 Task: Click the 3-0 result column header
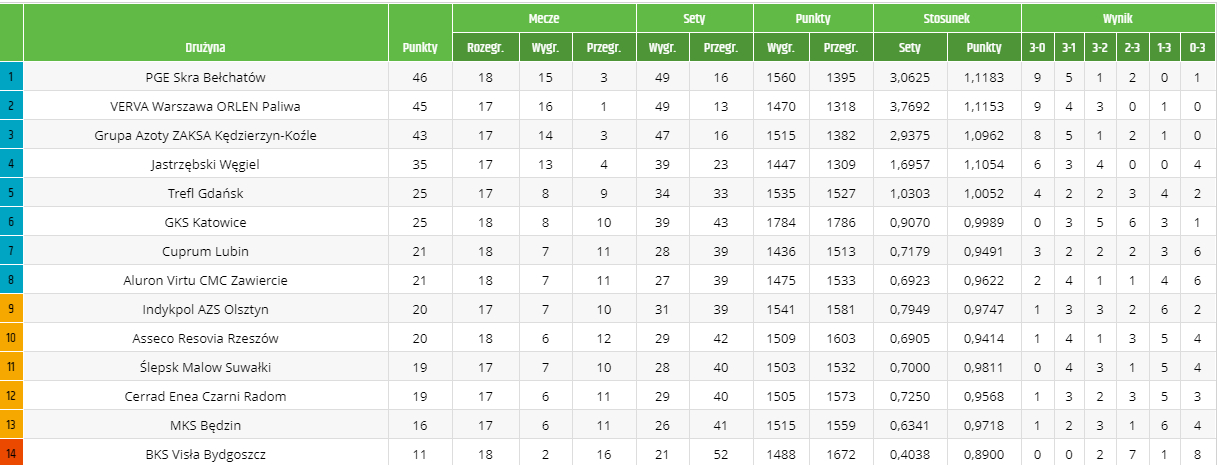[1037, 47]
